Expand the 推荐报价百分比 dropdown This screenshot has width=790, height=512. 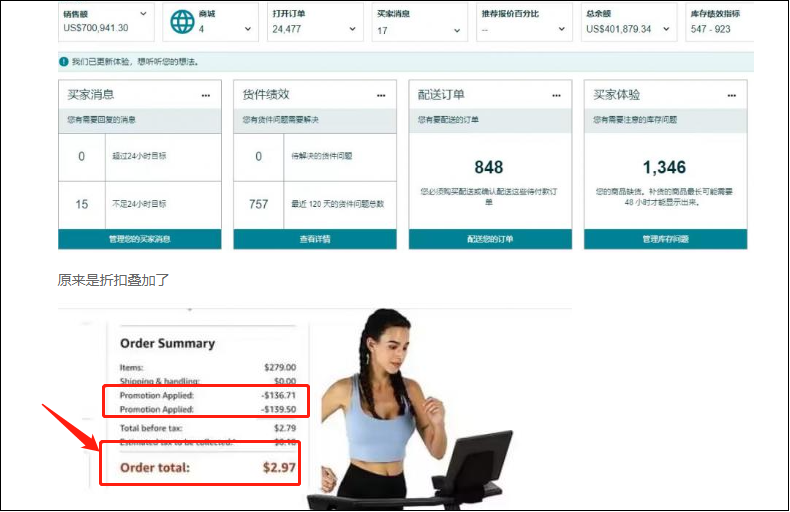click(562, 29)
